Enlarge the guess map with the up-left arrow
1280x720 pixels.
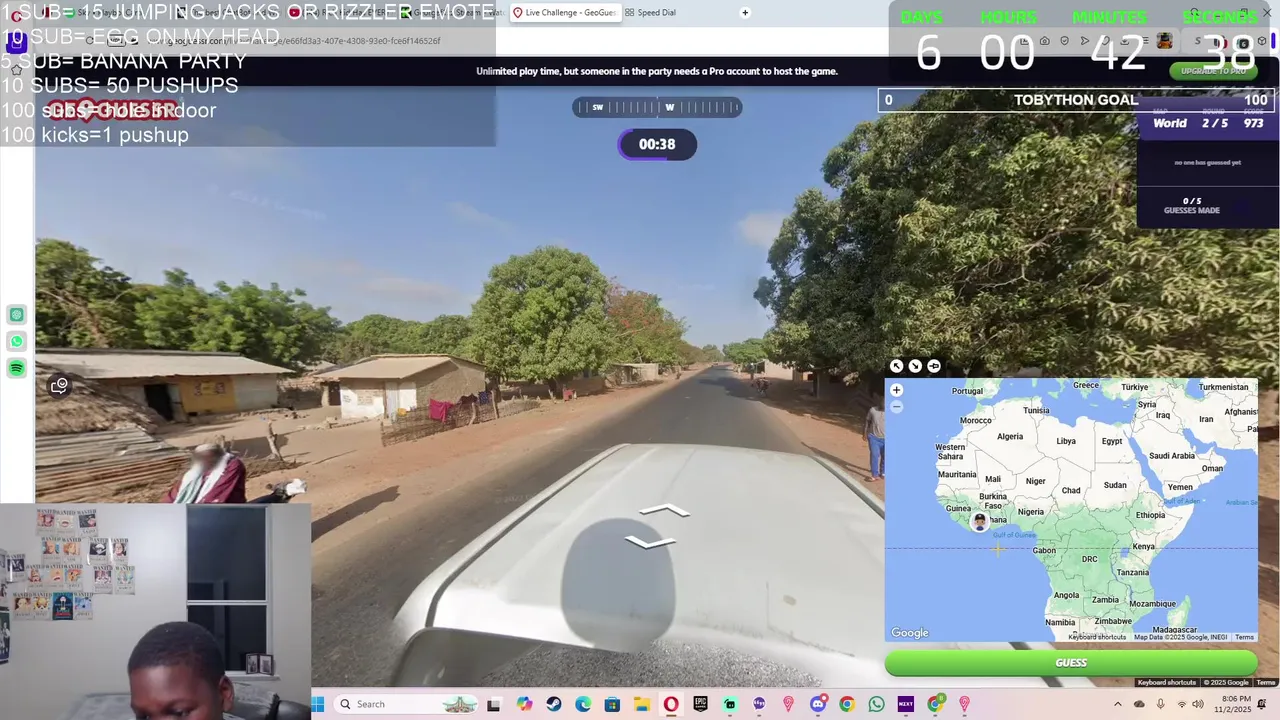pyautogui.click(x=897, y=366)
